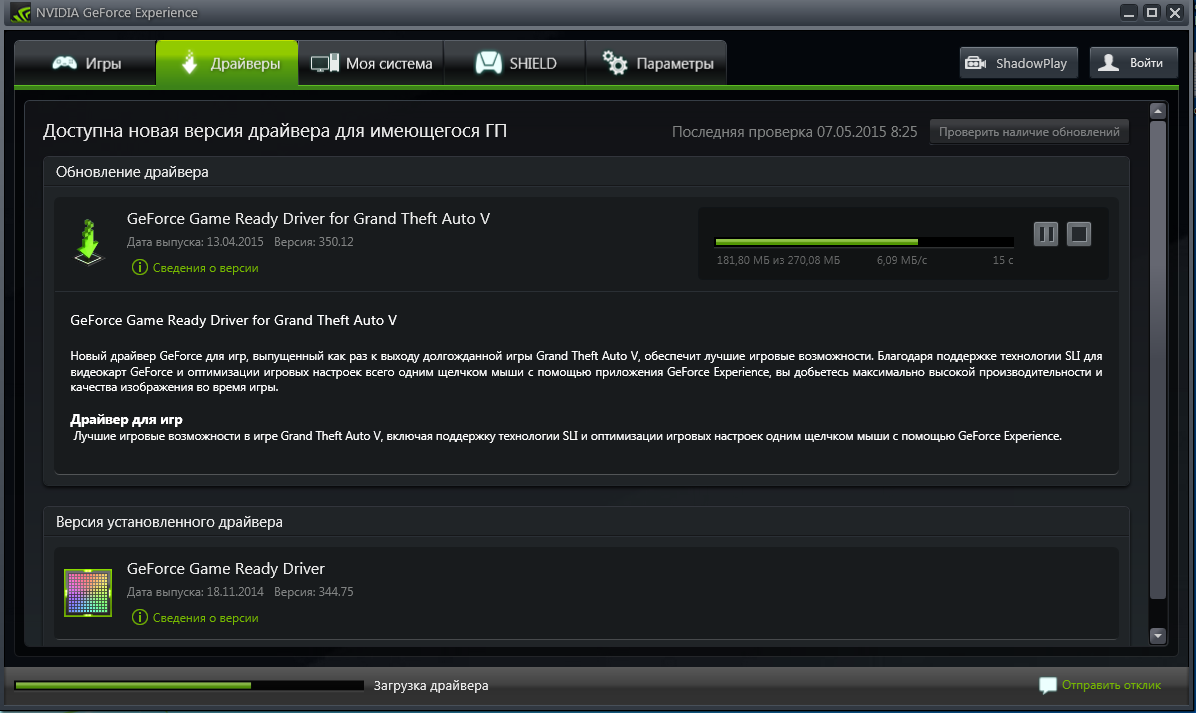
Task: Click the NVIDIA logo in title bar
Action: click(x=21, y=13)
